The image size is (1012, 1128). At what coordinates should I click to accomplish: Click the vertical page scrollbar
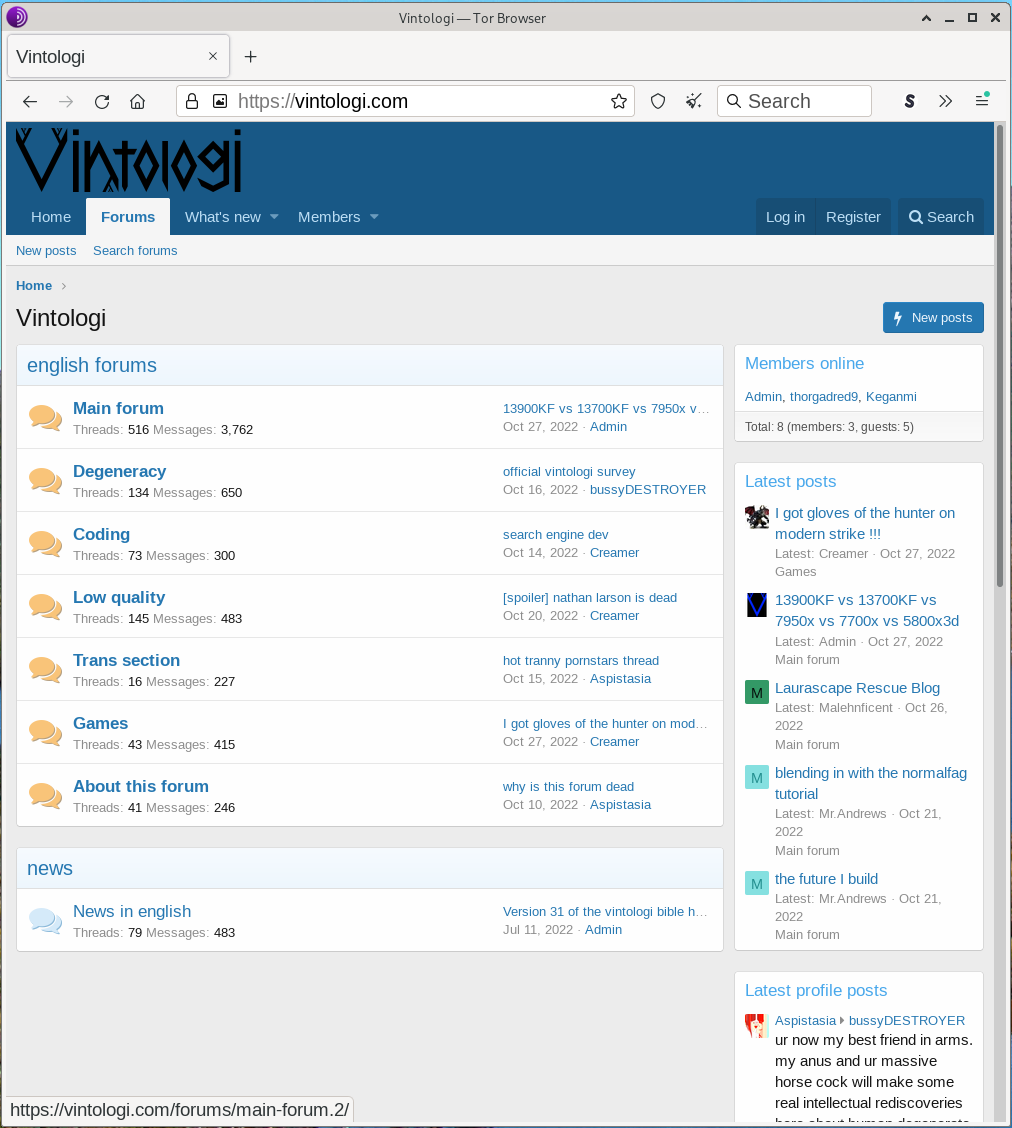click(1000, 355)
